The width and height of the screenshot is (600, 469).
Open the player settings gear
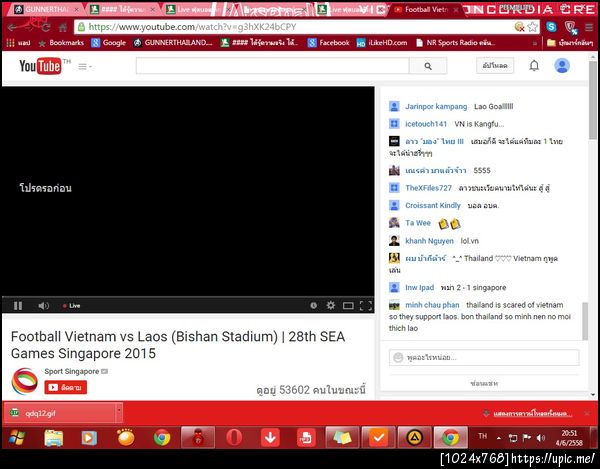pyautogui.click(x=331, y=305)
